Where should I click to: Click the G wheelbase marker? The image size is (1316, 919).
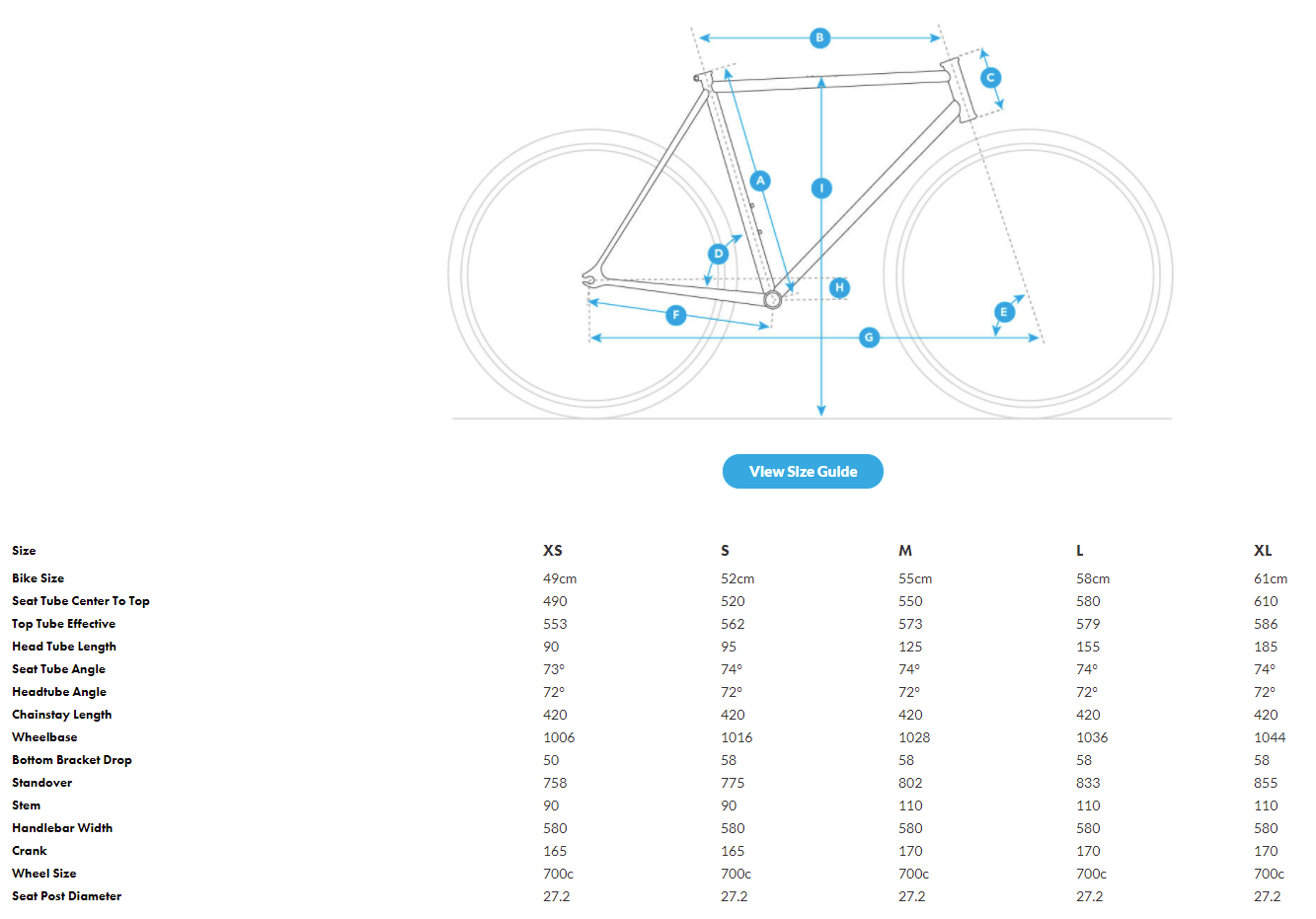(x=869, y=338)
